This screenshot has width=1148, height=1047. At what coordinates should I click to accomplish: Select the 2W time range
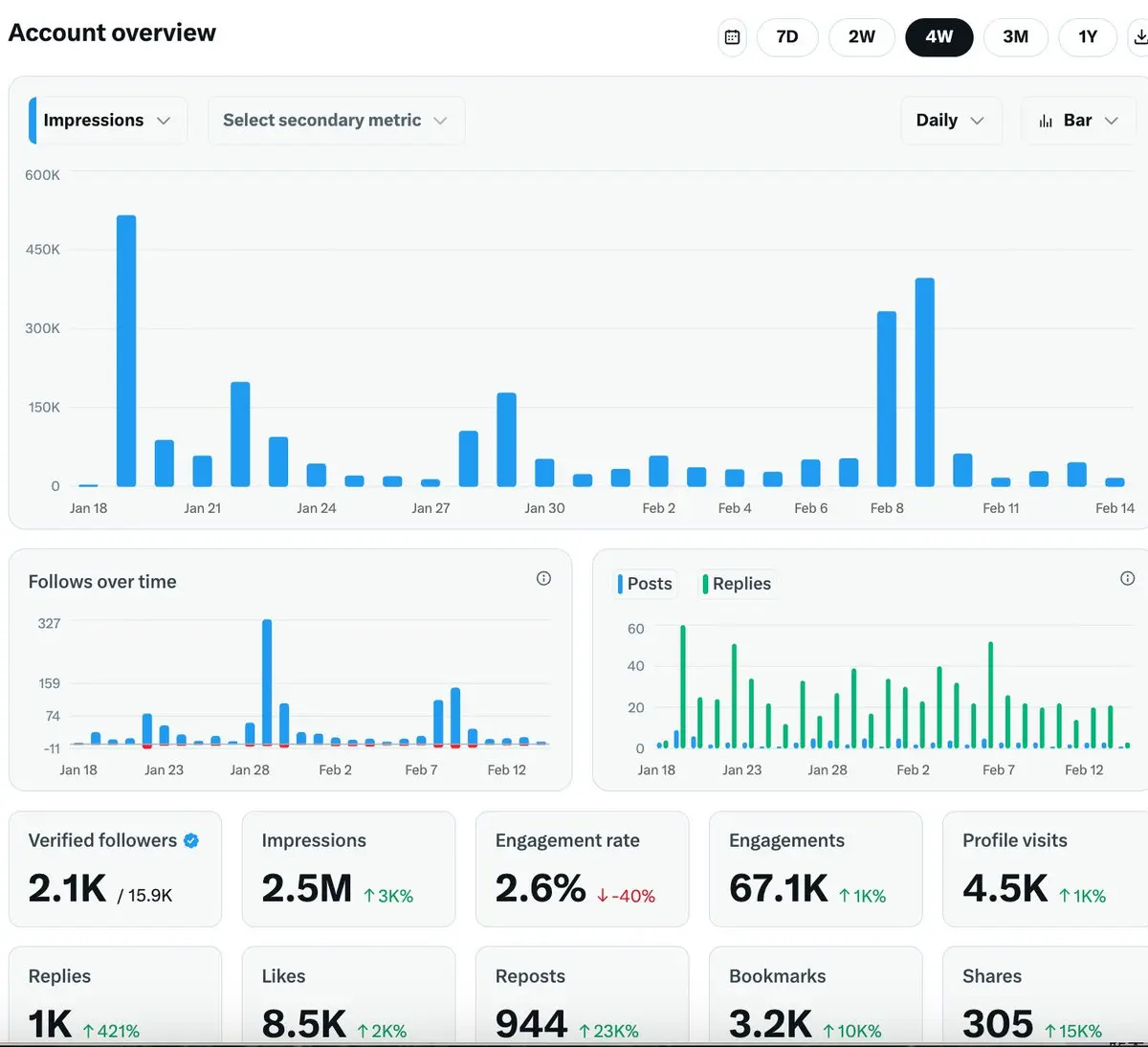point(862,37)
